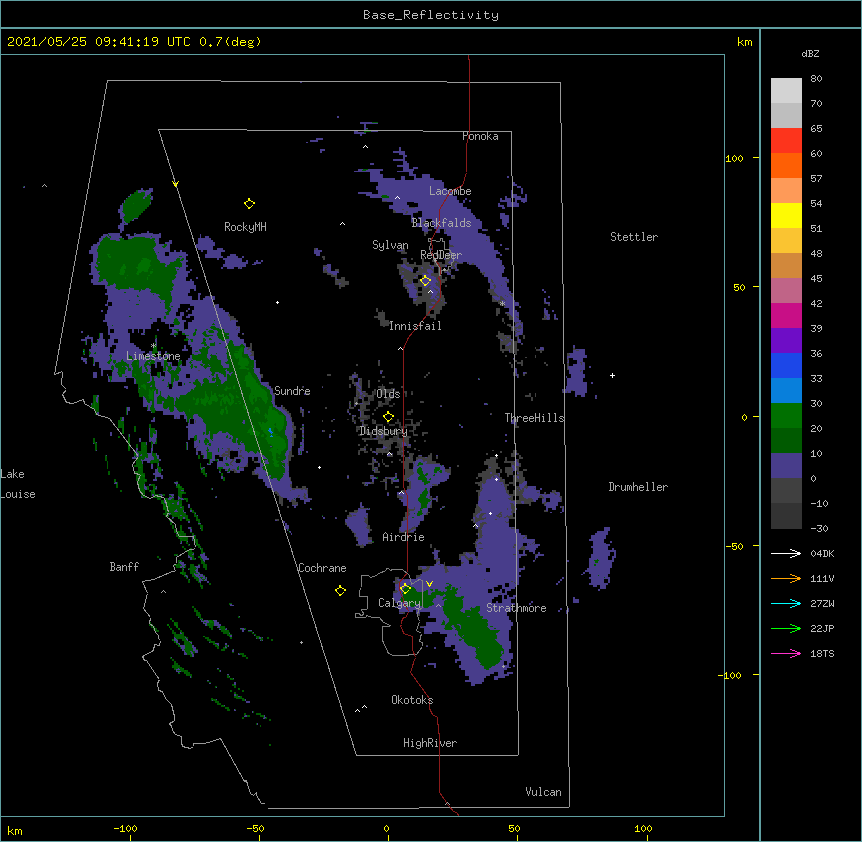Click the Sundre town label

(x=292, y=391)
